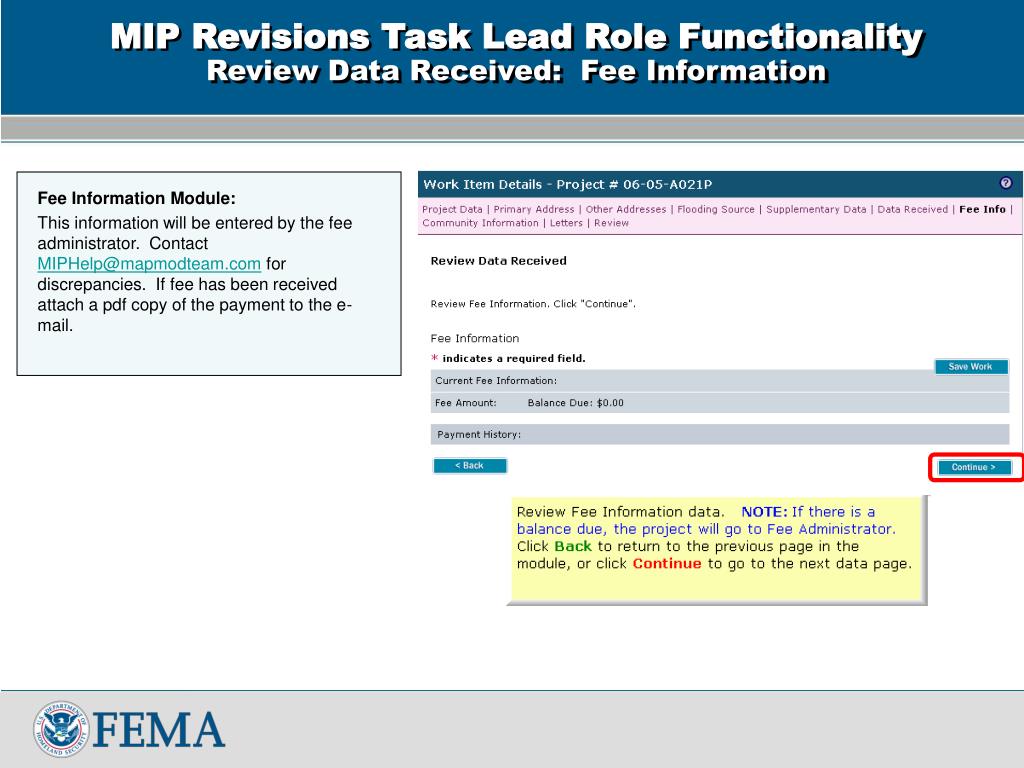Open the Project Data tab

[452, 209]
